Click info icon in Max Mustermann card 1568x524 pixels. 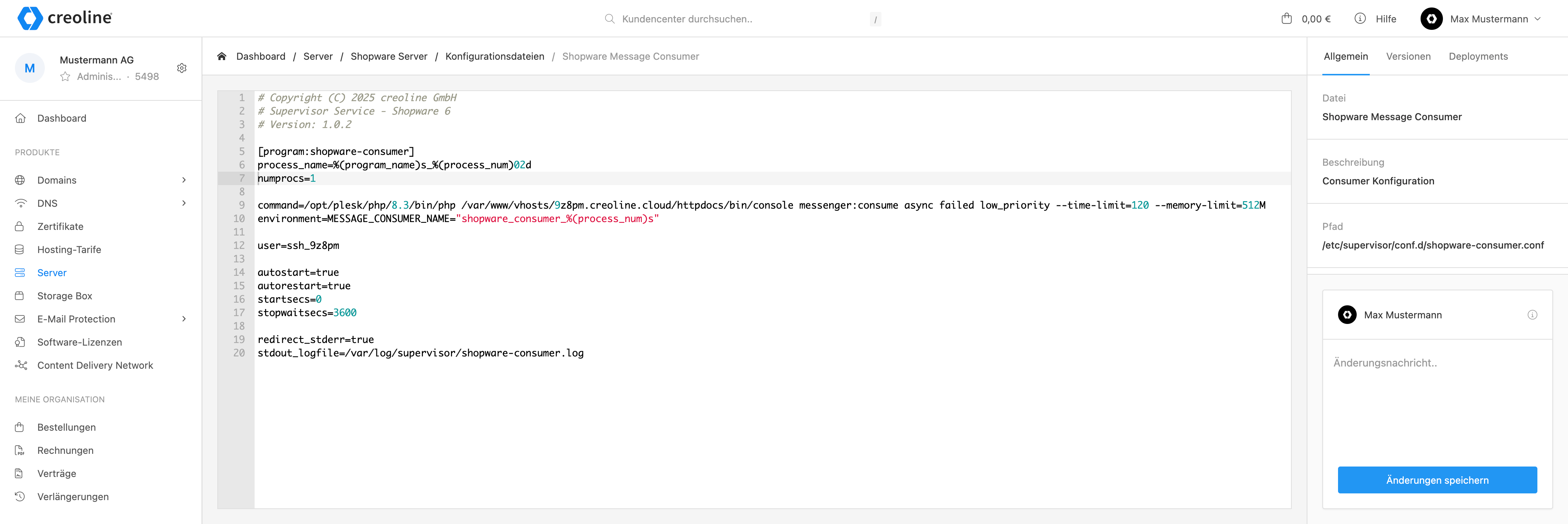click(x=1532, y=315)
